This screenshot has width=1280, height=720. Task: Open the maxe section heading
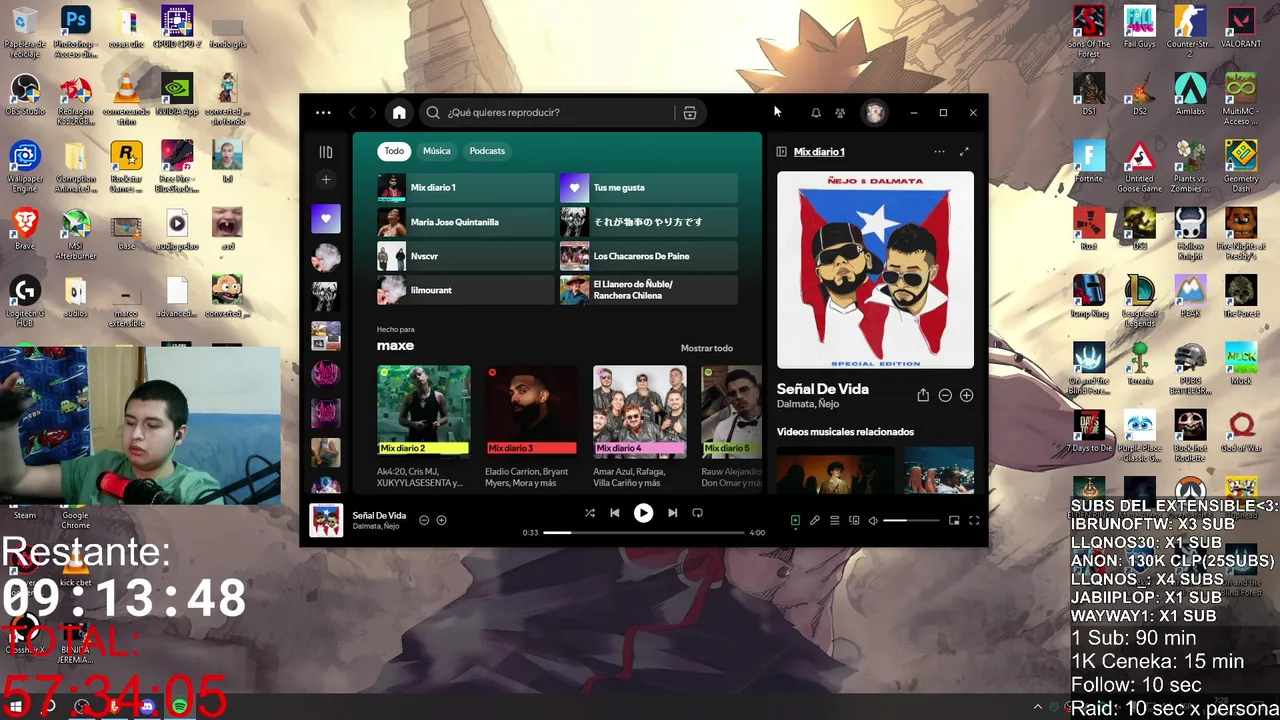(395, 346)
